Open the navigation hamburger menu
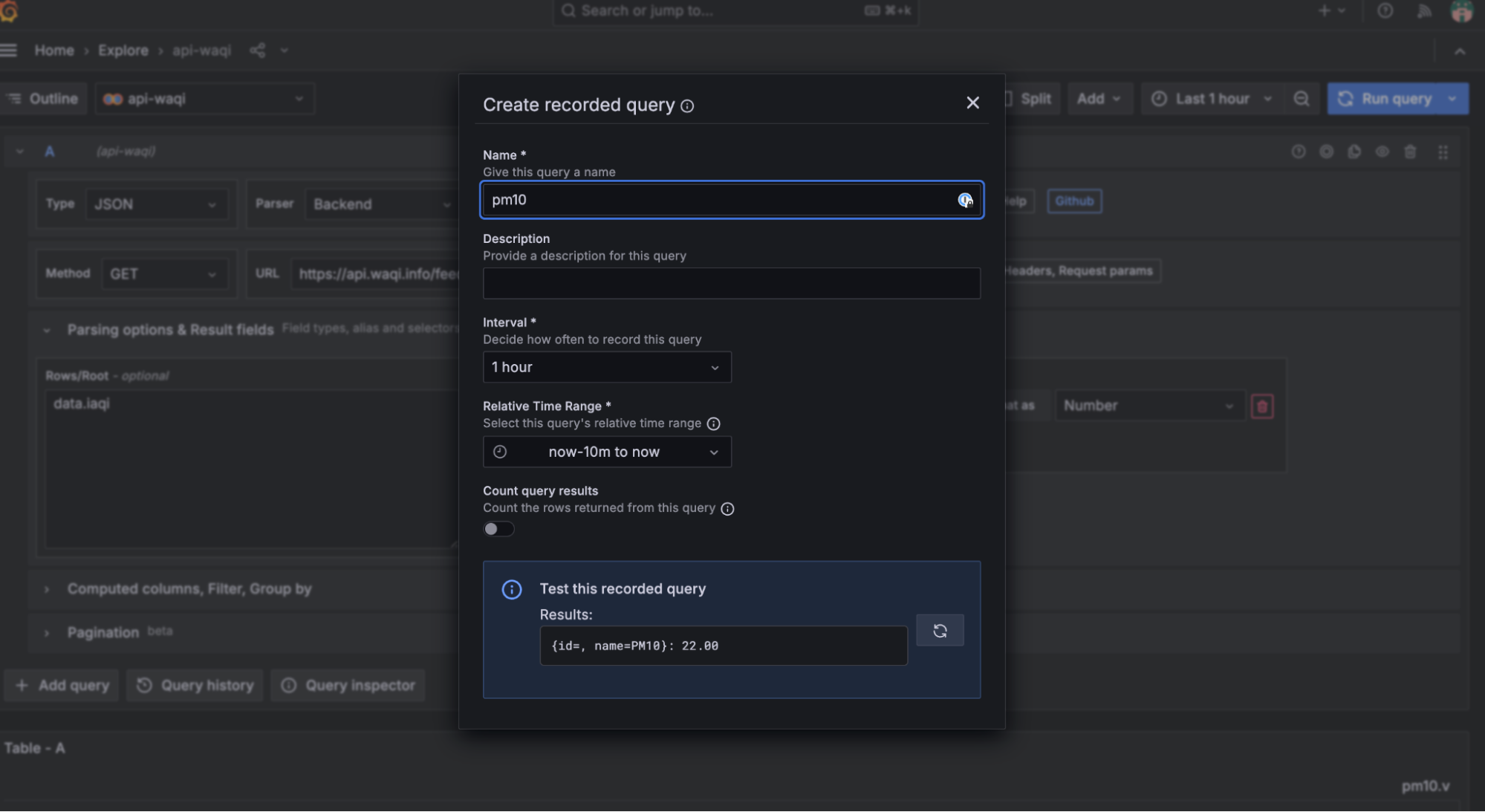This screenshot has height=812, width=1485. tap(10, 50)
